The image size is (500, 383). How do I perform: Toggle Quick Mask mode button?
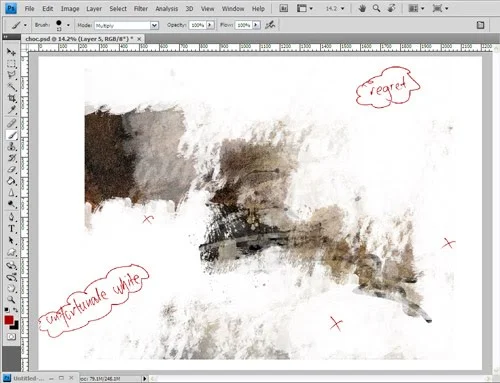click(11, 337)
